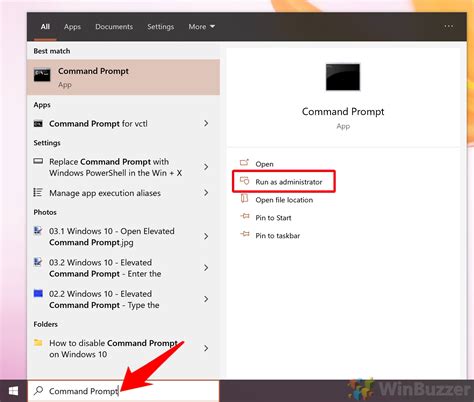
Task: Click the Best match heading text
Action: point(52,51)
